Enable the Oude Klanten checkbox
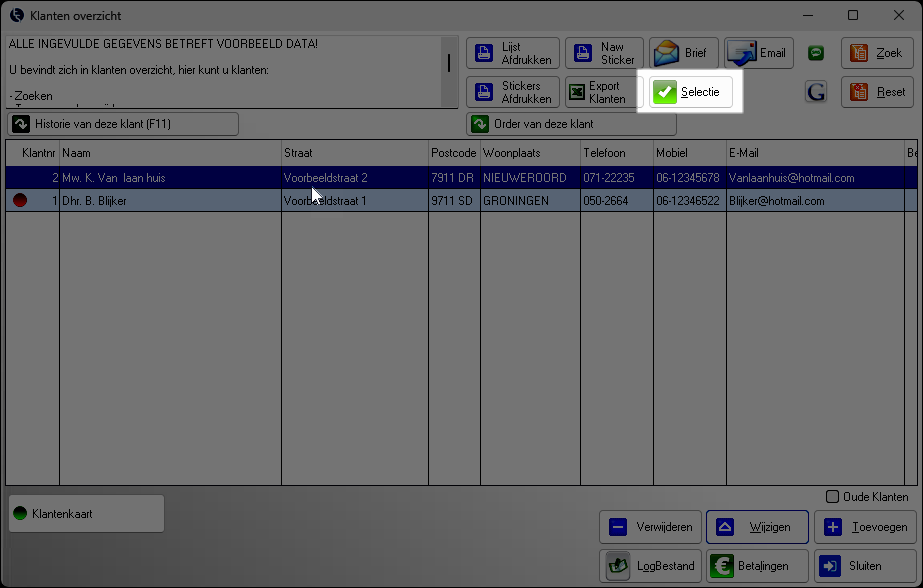Viewport: 923px width, 588px height. coord(833,497)
